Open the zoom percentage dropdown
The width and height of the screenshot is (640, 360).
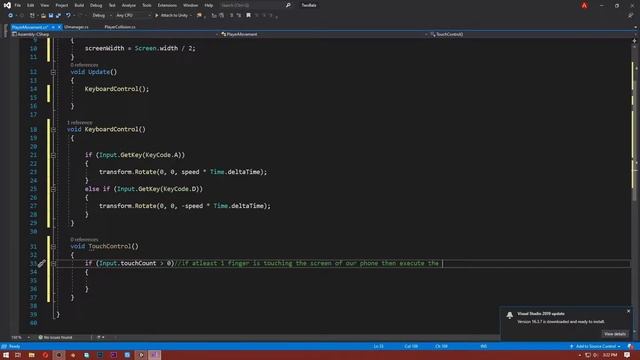tap(20, 338)
